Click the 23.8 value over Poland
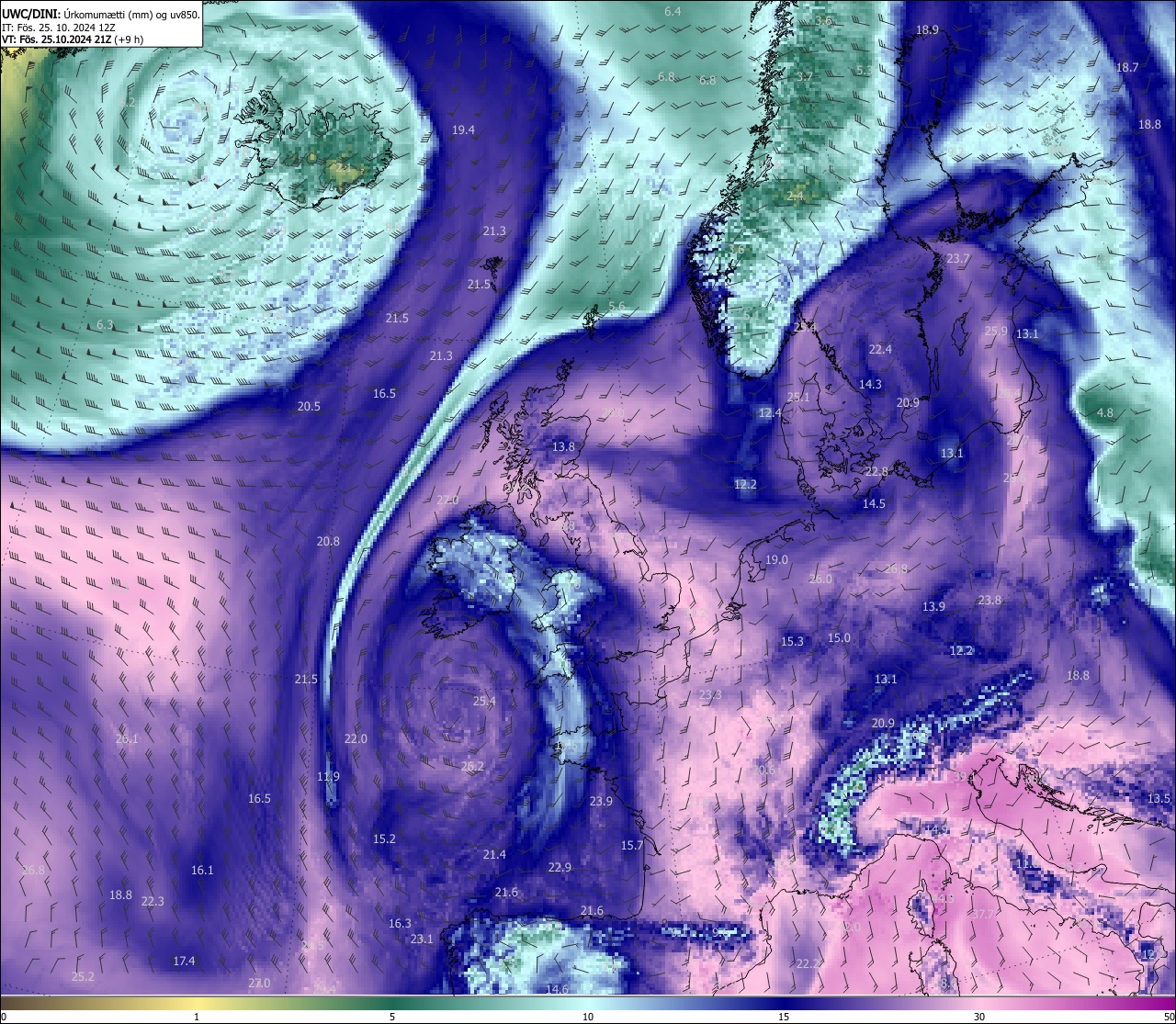 tap(989, 601)
